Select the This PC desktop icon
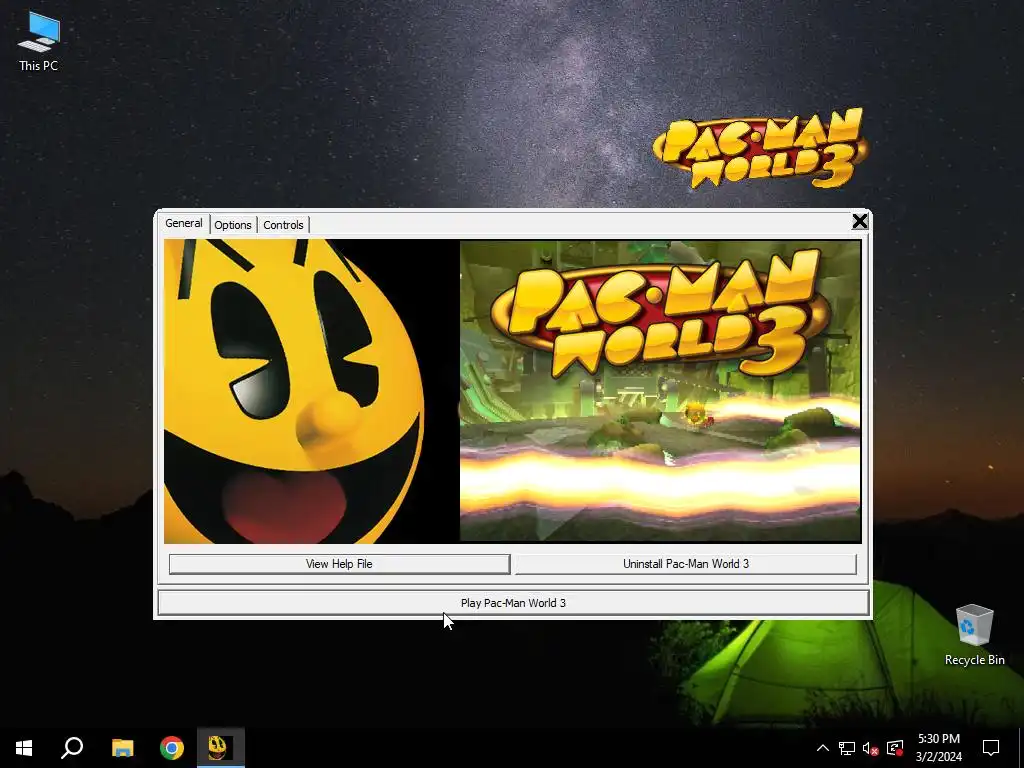The width and height of the screenshot is (1024, 768). (39, 42)
